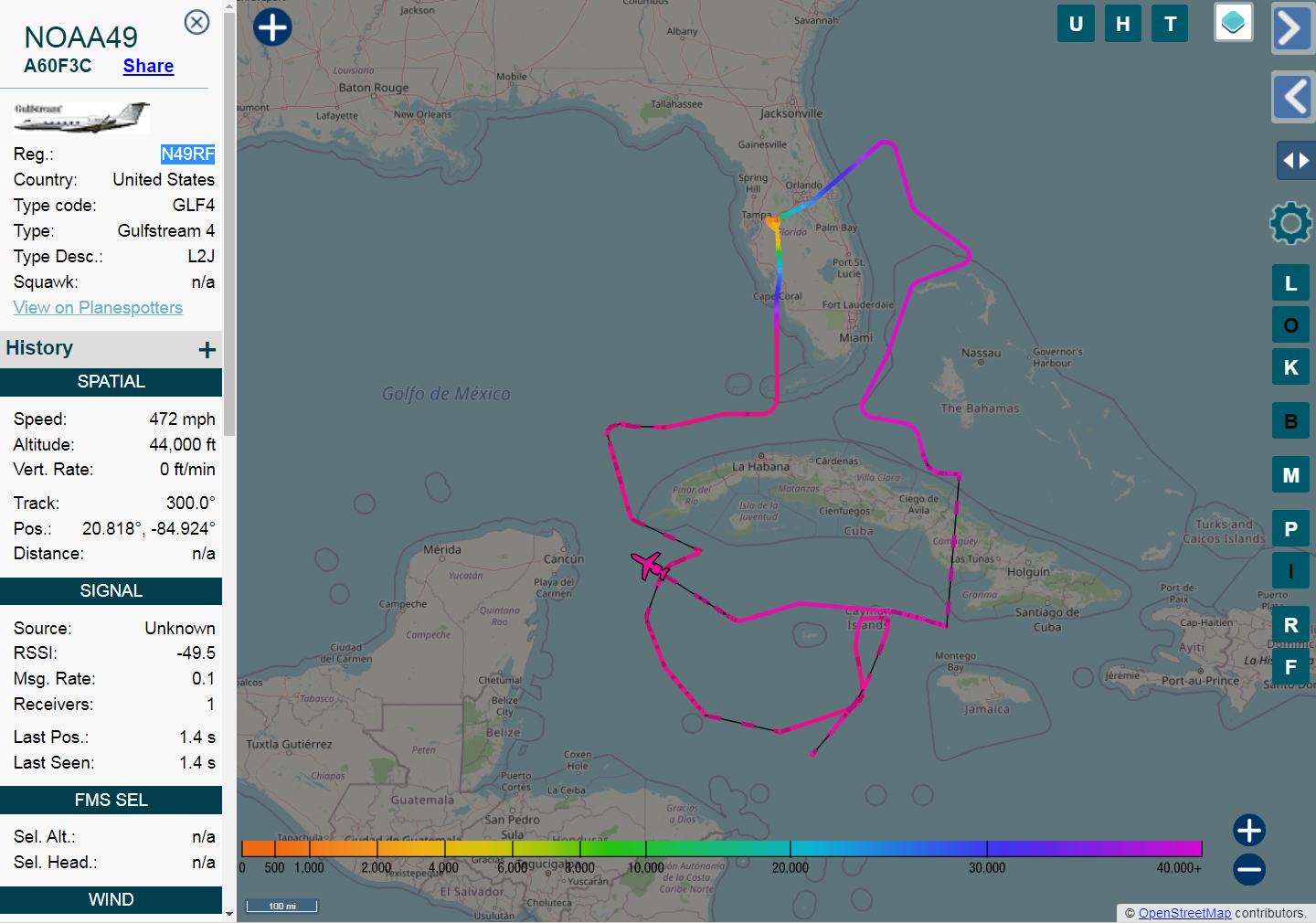
Task: Toggle the T map button
Action: coord(1170,24)
